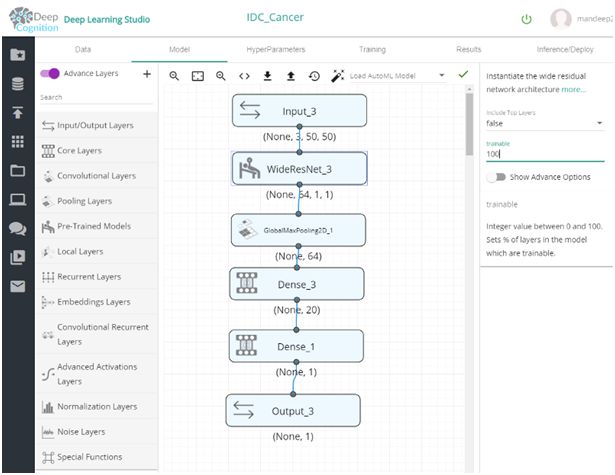Click the fit-to-screen icon in canvas toolbar
Image resolution: width=615 pixels, height=475 pixels.
(197, 76)
